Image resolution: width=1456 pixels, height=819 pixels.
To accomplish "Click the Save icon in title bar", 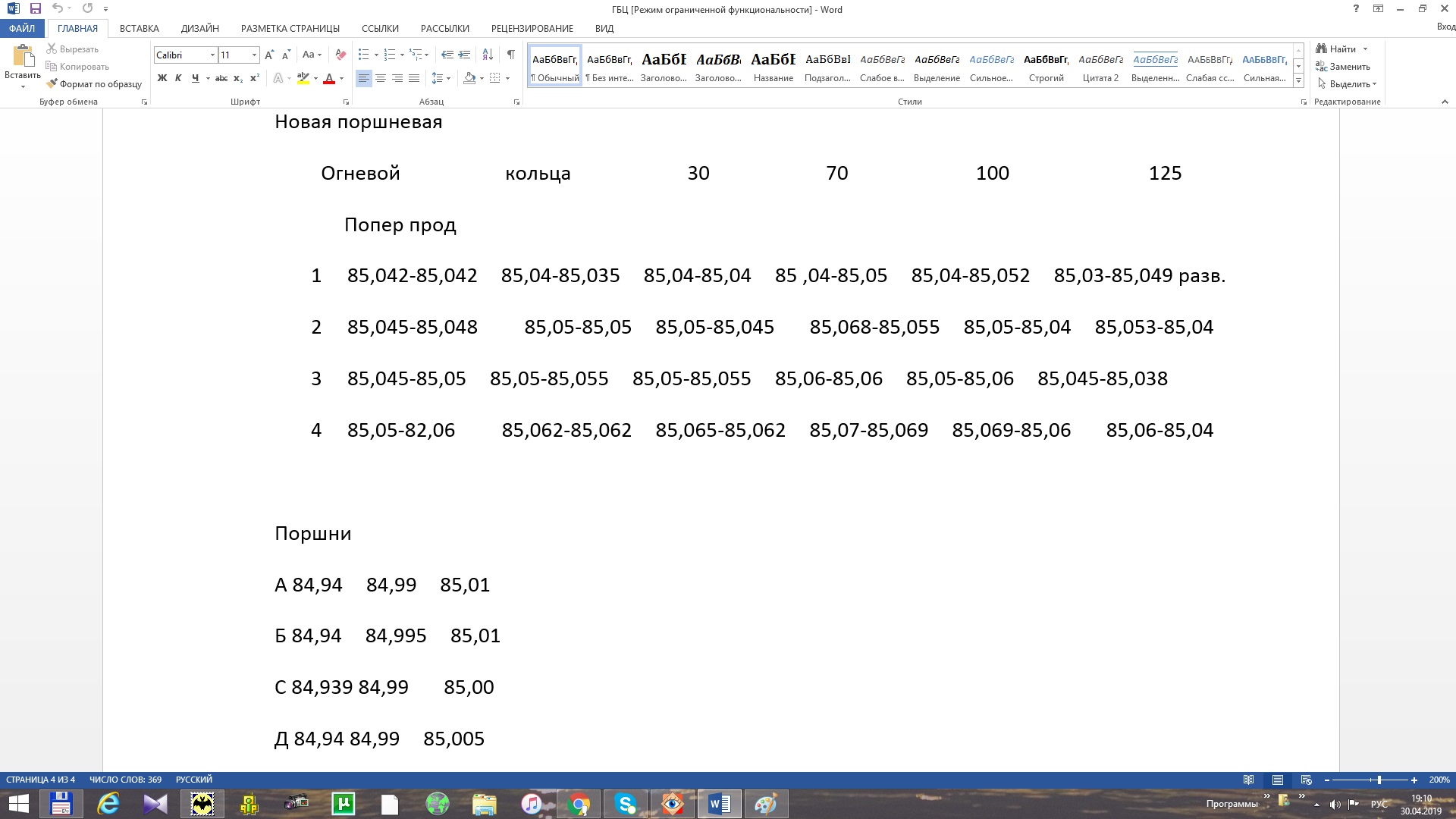I will [x=35, y=9].
